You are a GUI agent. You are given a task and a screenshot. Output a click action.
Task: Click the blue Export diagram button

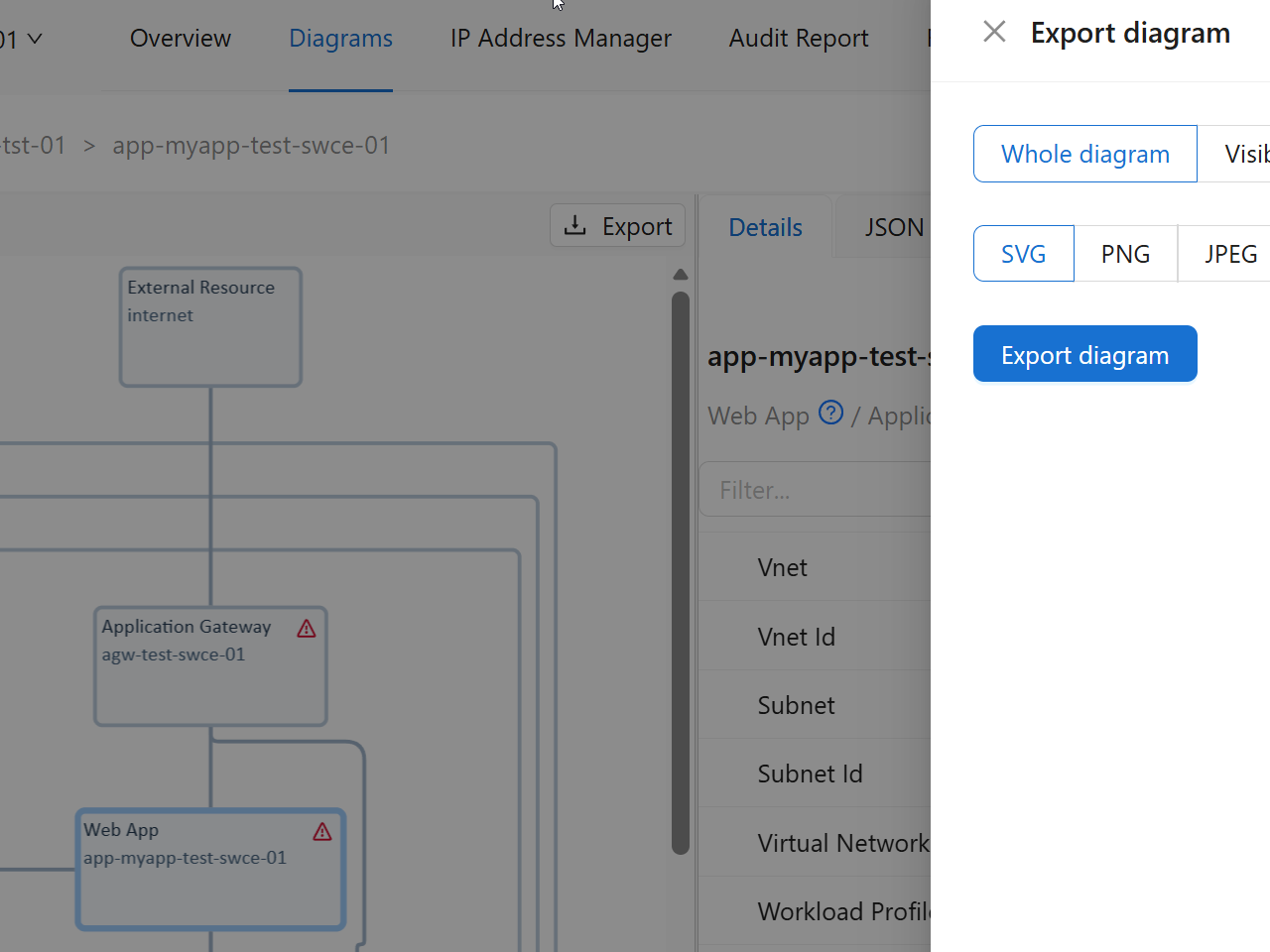[x=1085, y=354]
